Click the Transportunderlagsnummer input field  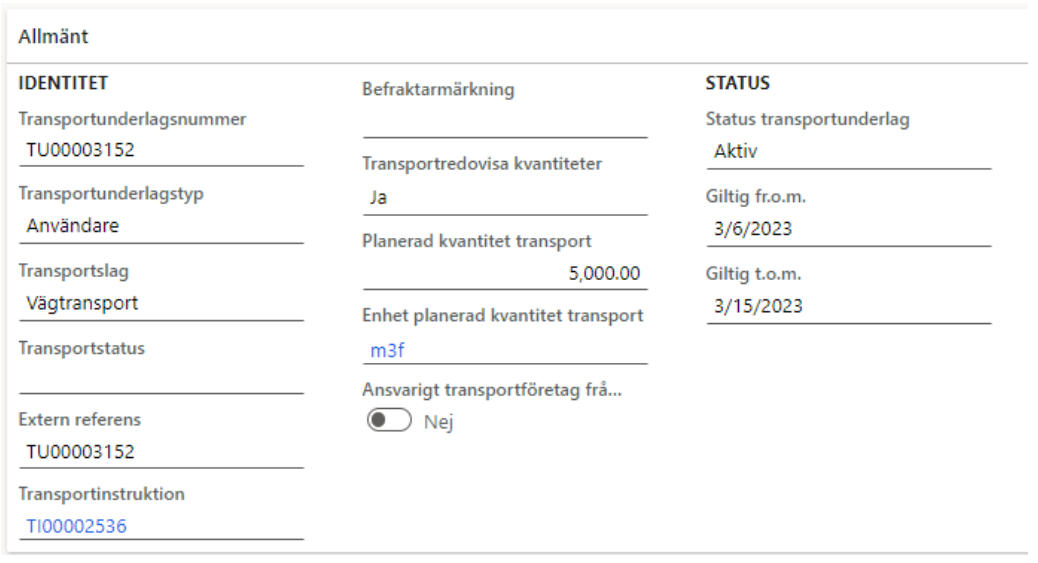click(160, 150)
